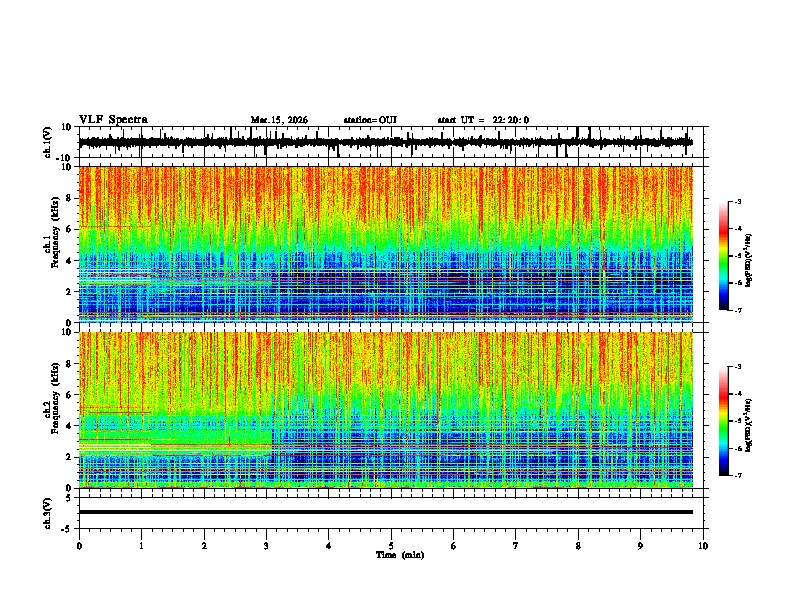Click the "-5" tick on ch.1 colorbar
The image size is (792, 612).
coord(737,256)
